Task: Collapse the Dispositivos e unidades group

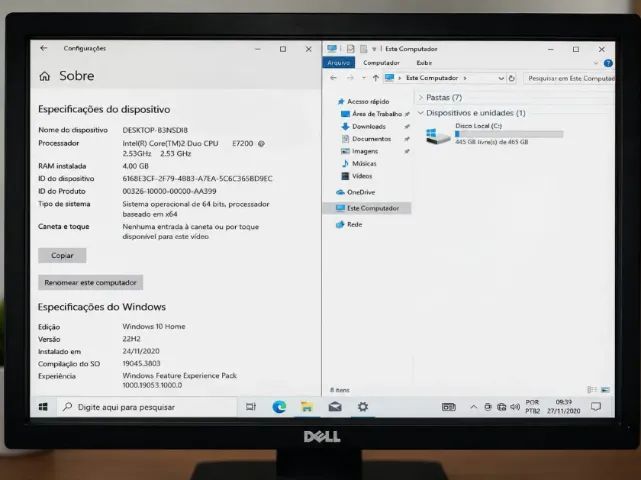Action: [420, 112]
